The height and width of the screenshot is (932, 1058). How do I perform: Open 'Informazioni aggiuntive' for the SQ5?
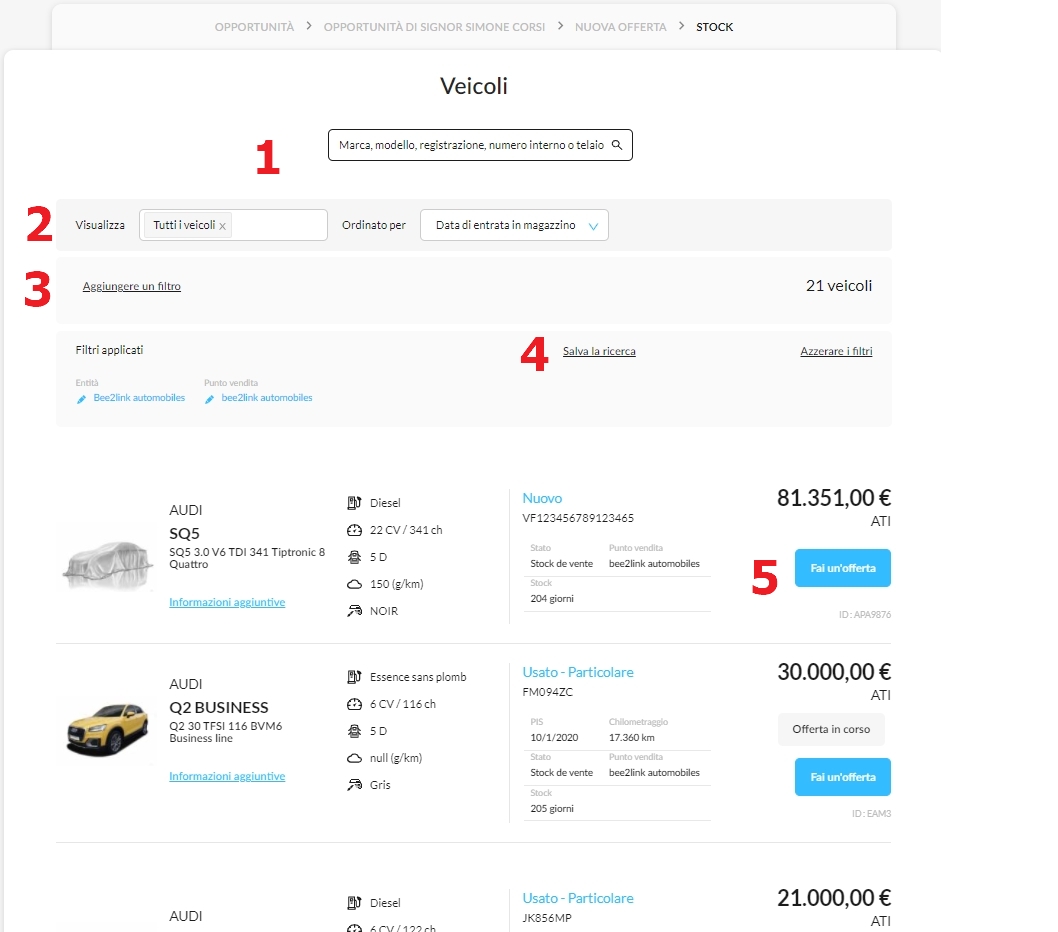pos(227,602)
